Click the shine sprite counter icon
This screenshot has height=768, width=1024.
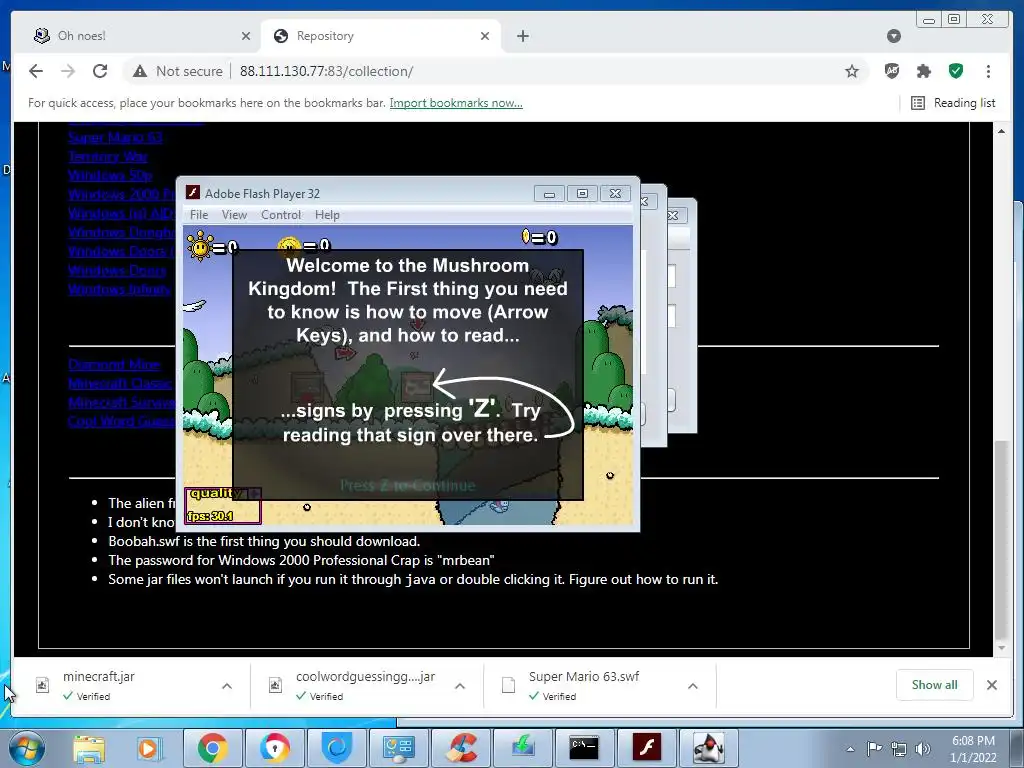(200, 246)
